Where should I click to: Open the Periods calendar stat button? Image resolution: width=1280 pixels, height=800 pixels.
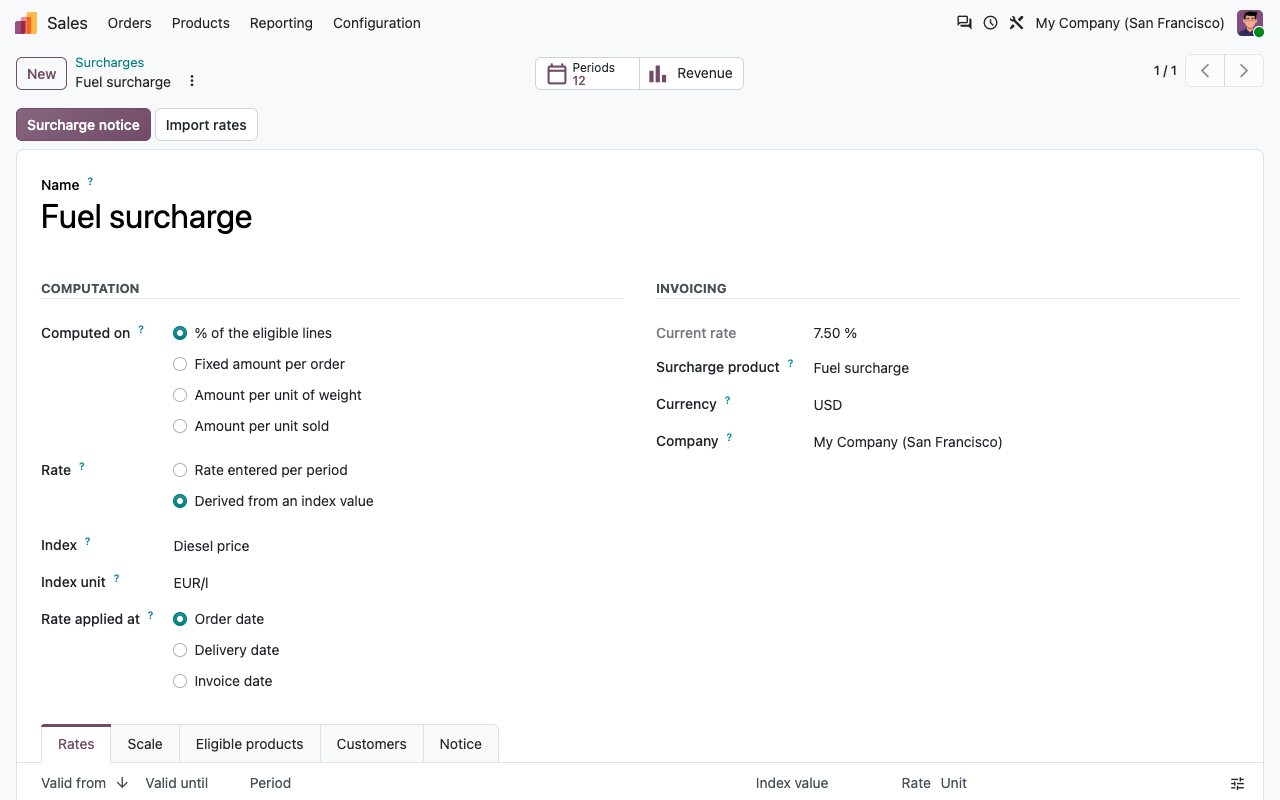pyautogui.click(x=587, y=73)
